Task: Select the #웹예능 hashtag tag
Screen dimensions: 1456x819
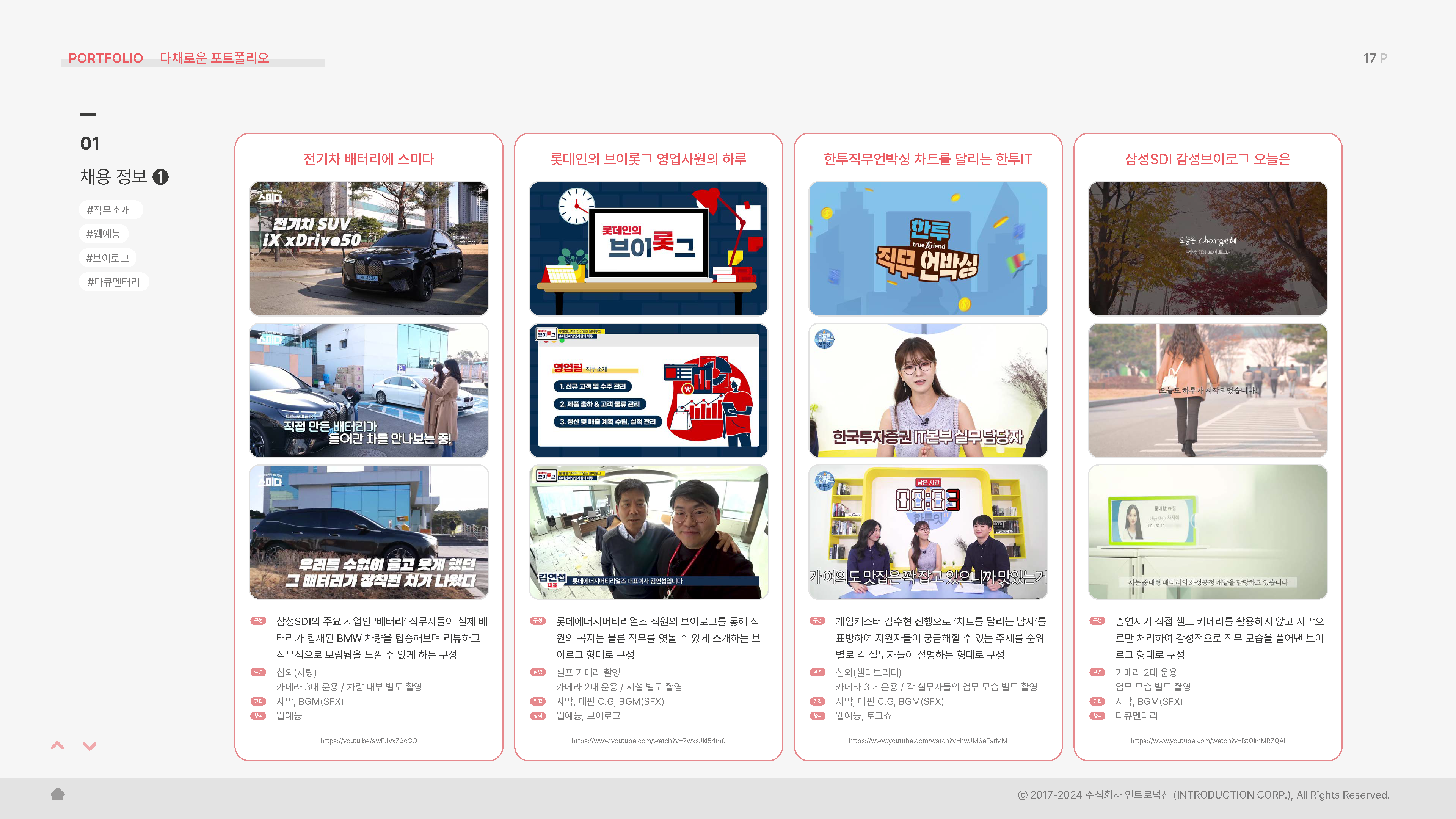Action: [x=104, y=234]
